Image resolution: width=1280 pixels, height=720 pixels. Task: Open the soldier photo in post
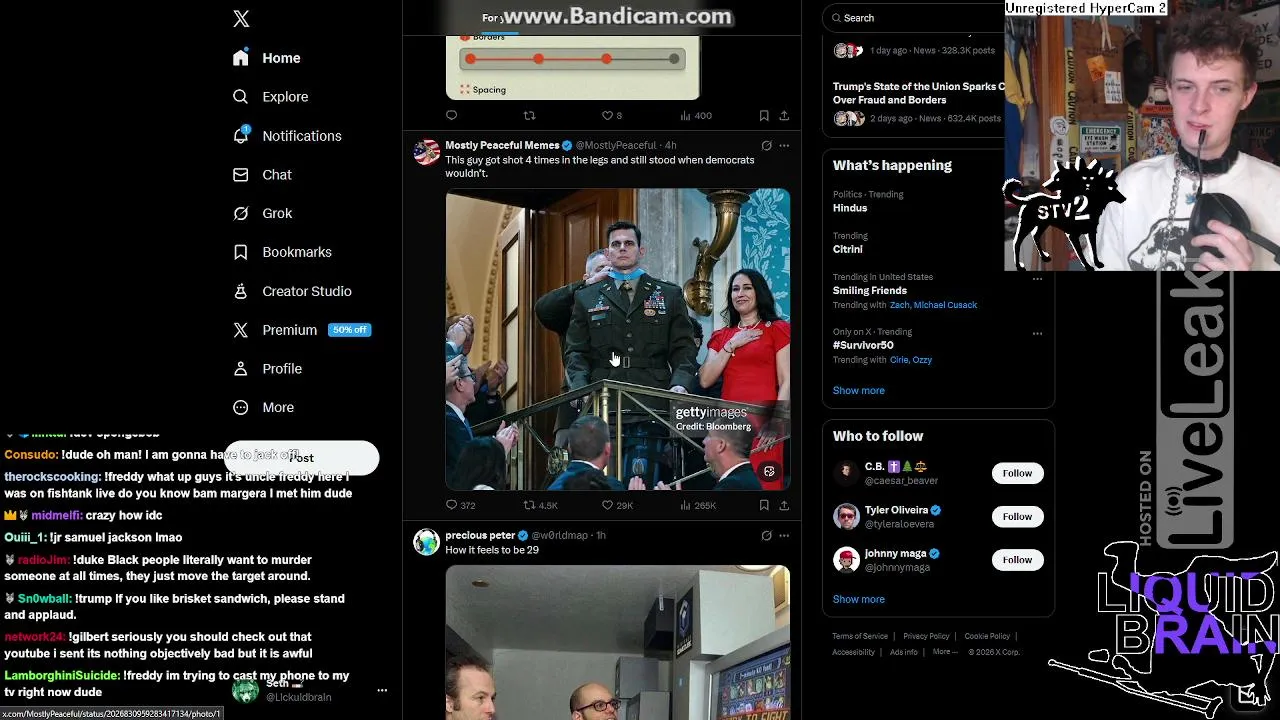618,340
